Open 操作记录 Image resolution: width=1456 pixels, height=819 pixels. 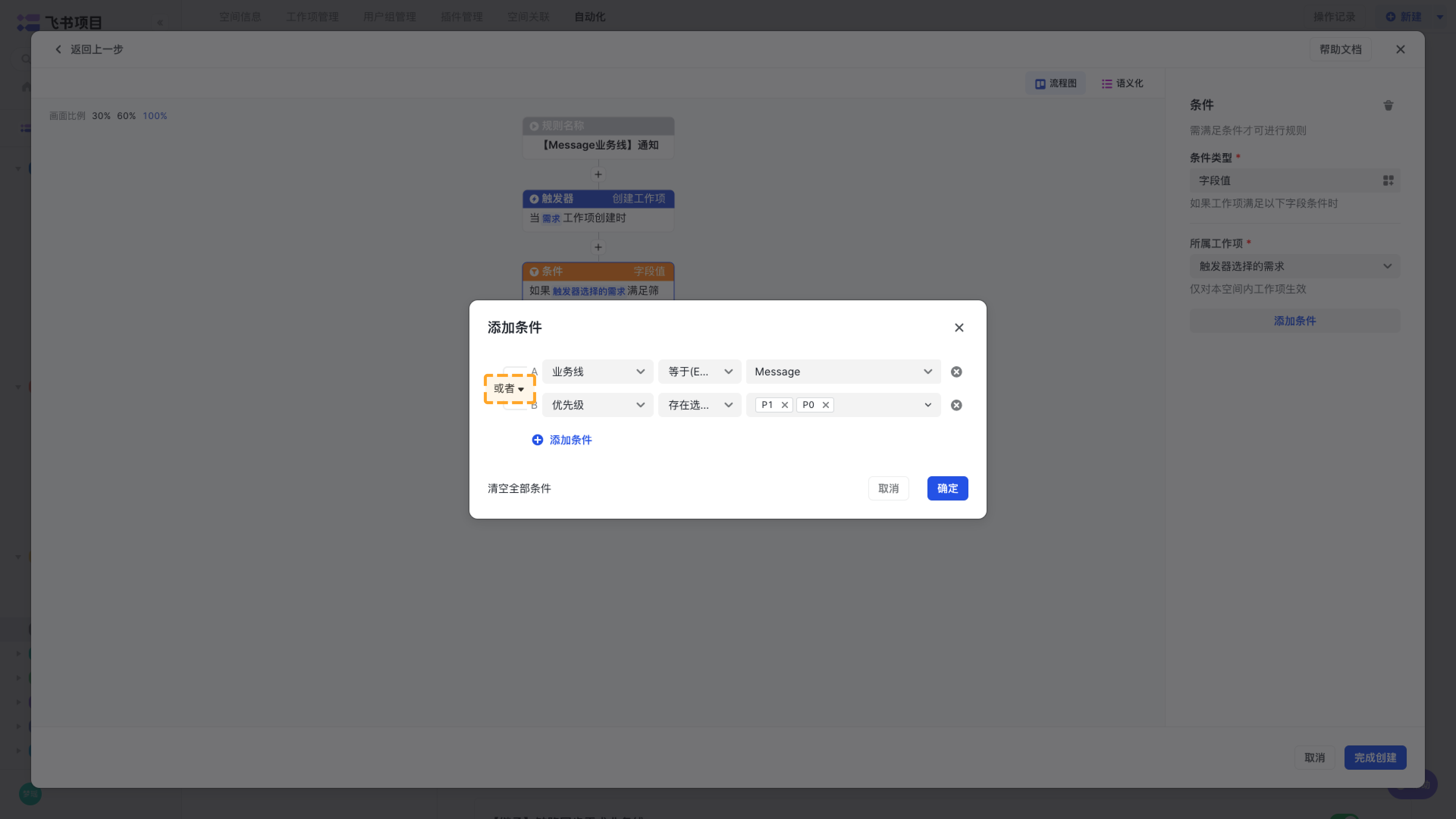[1334, 17]
